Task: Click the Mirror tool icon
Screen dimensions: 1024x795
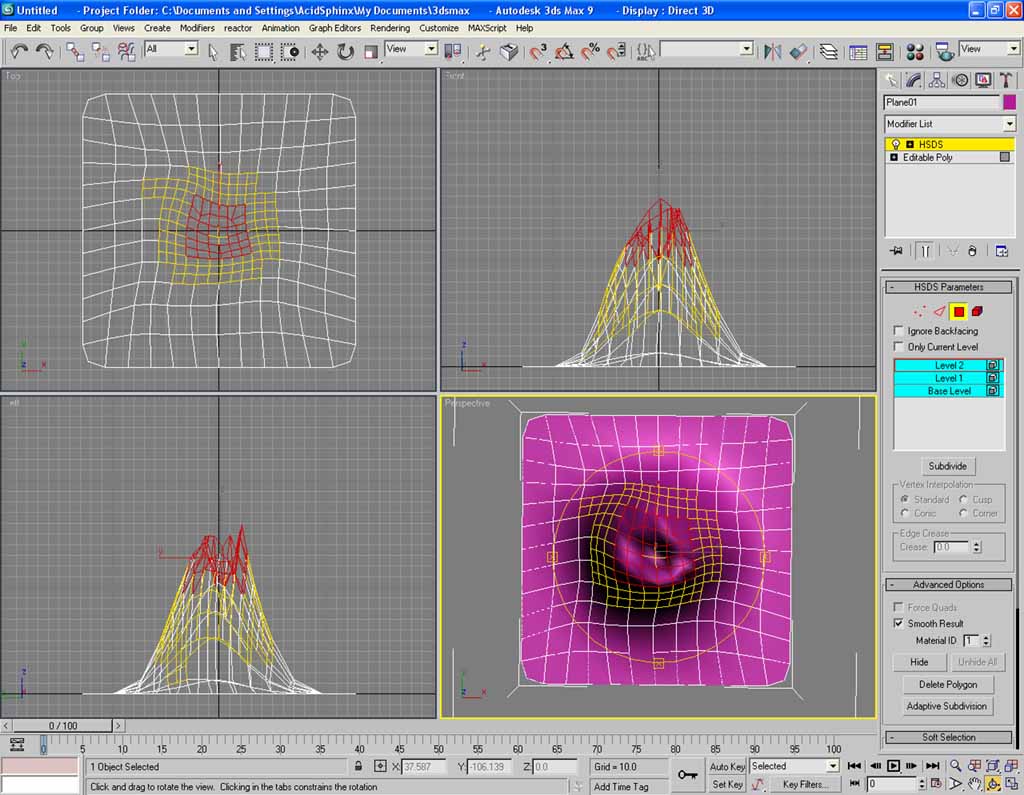Action: (772, 51)
